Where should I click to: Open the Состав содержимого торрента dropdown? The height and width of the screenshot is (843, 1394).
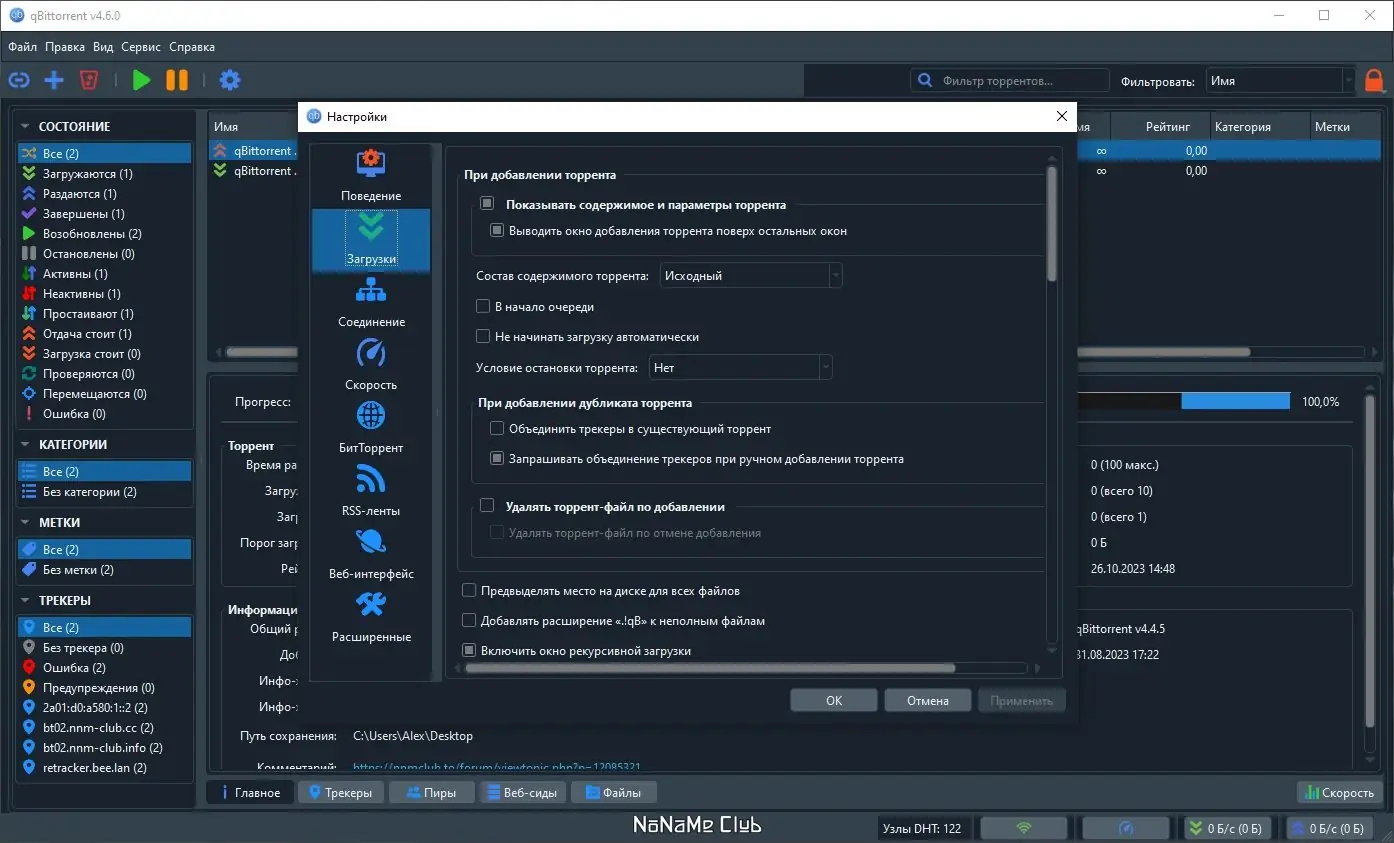(749, 275)
